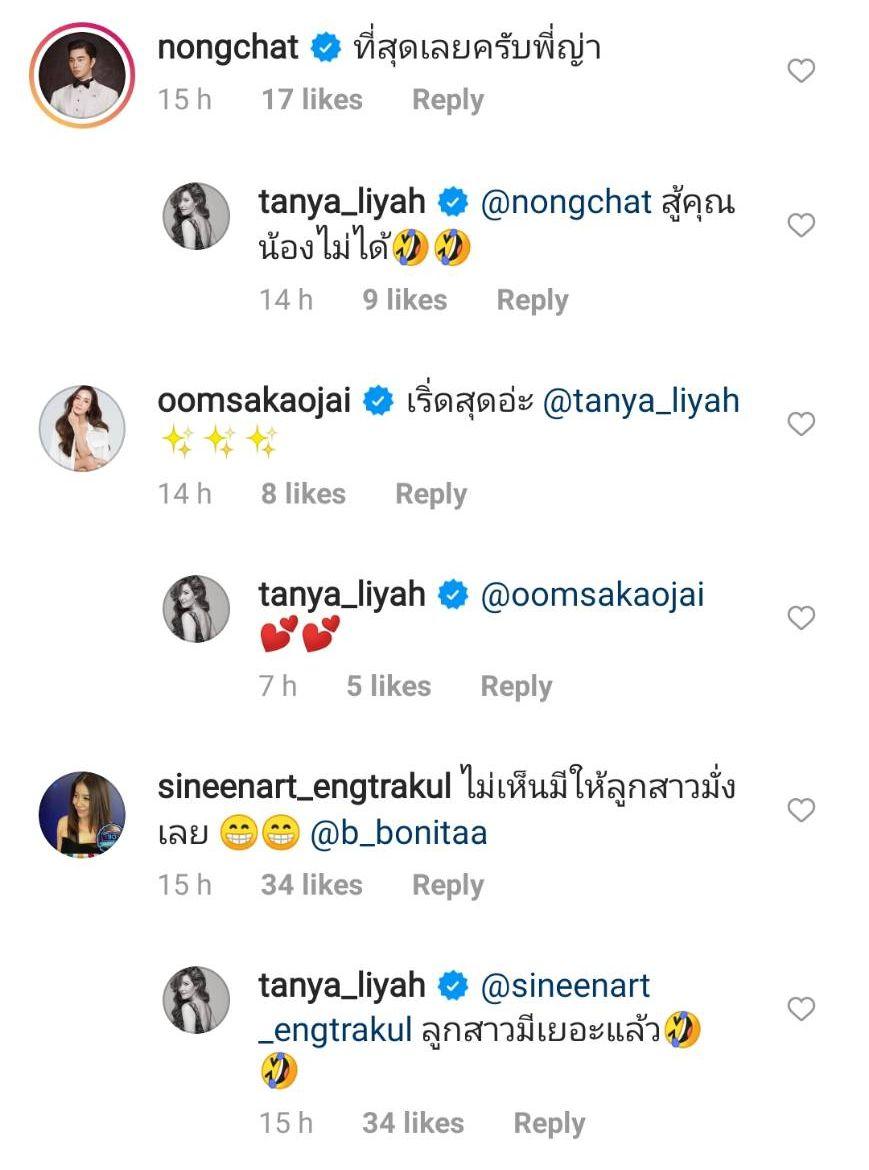Reply to oomsakaojai's comment
Screen dimensions: 869x1170
[x=431, y=494]
